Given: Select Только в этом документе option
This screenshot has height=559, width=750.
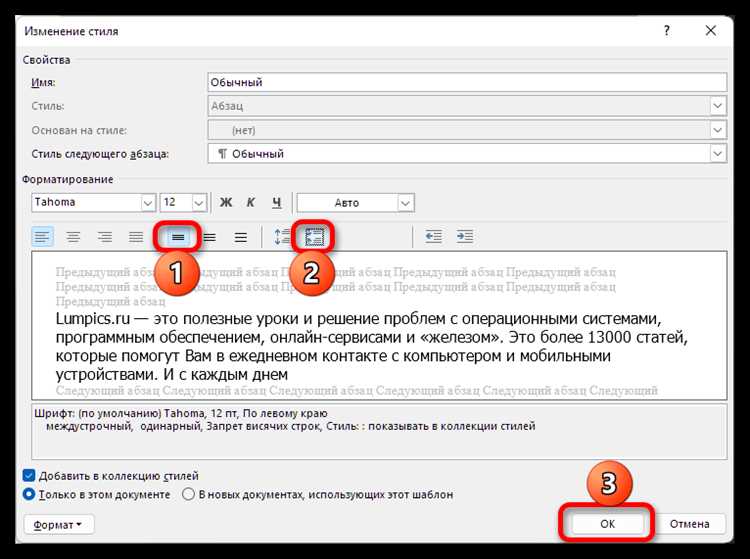Looking at the screenshot, I should tap(29, 494).
